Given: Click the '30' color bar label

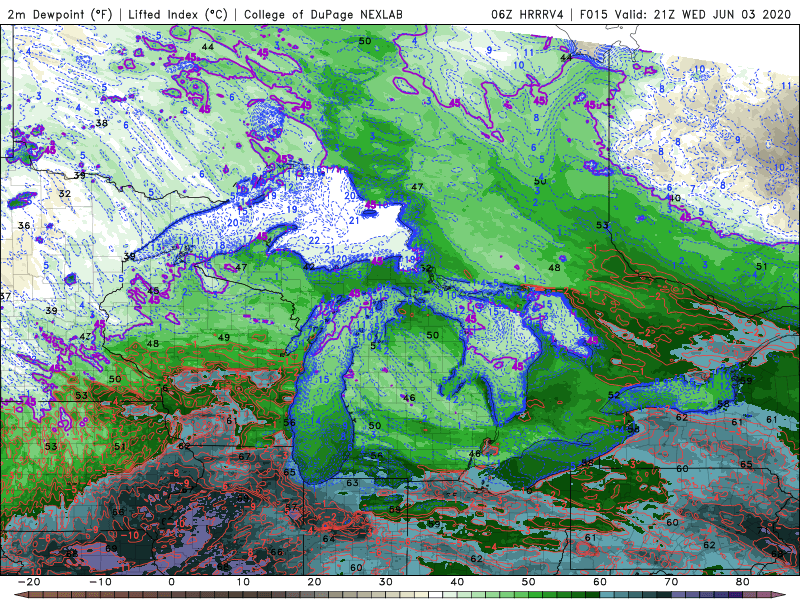Looking at the screenshot, I should point(386,582).
